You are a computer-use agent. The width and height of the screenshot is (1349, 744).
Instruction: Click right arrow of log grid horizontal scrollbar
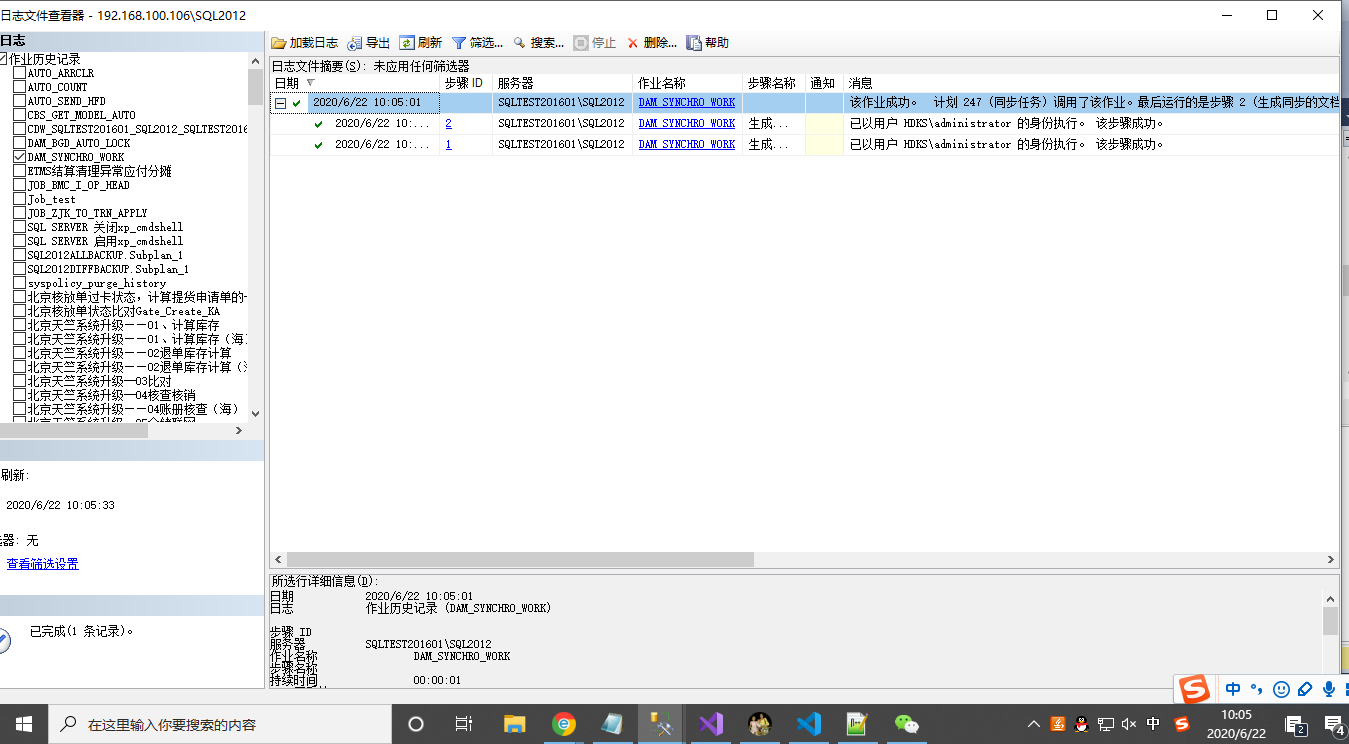coord(1331,560)
